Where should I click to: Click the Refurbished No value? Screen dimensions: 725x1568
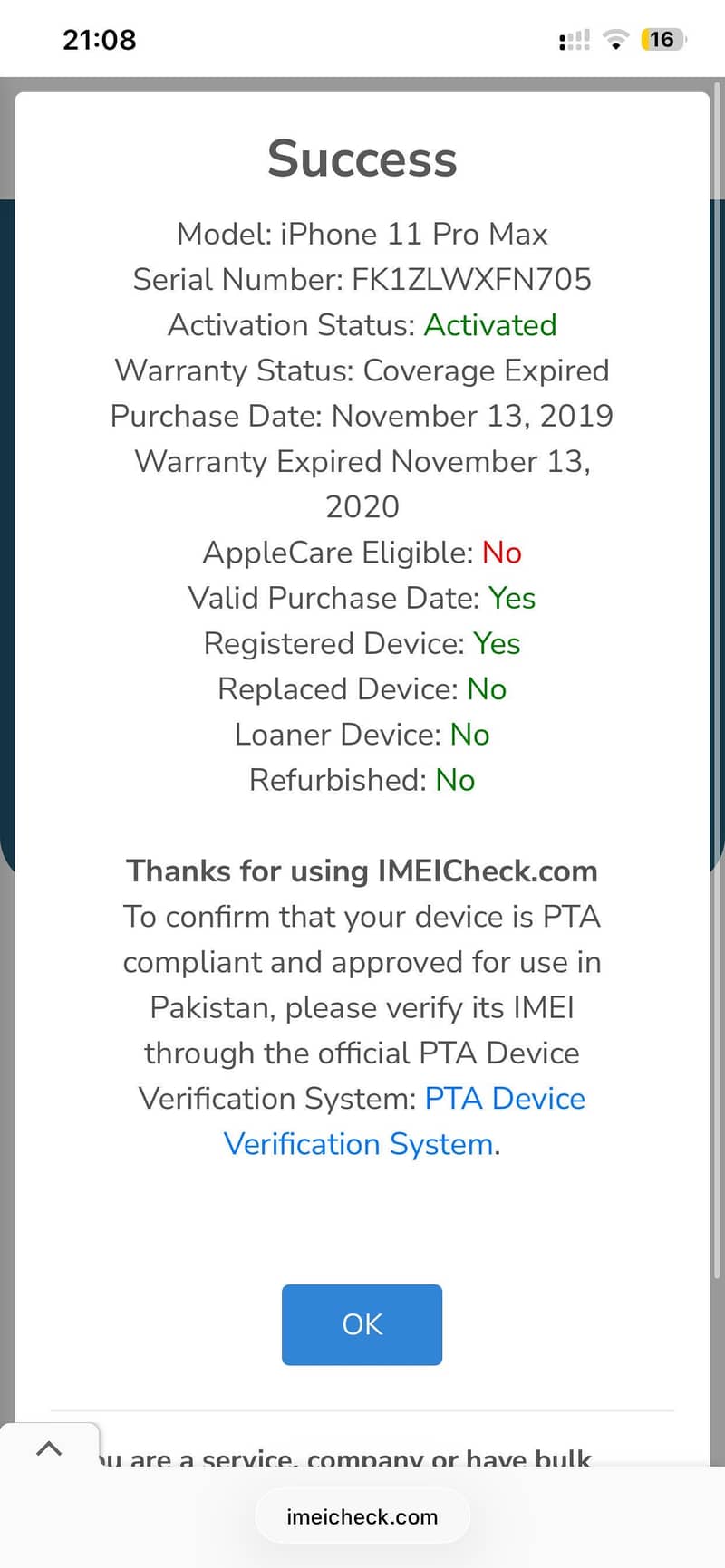(x=455, y=779)
